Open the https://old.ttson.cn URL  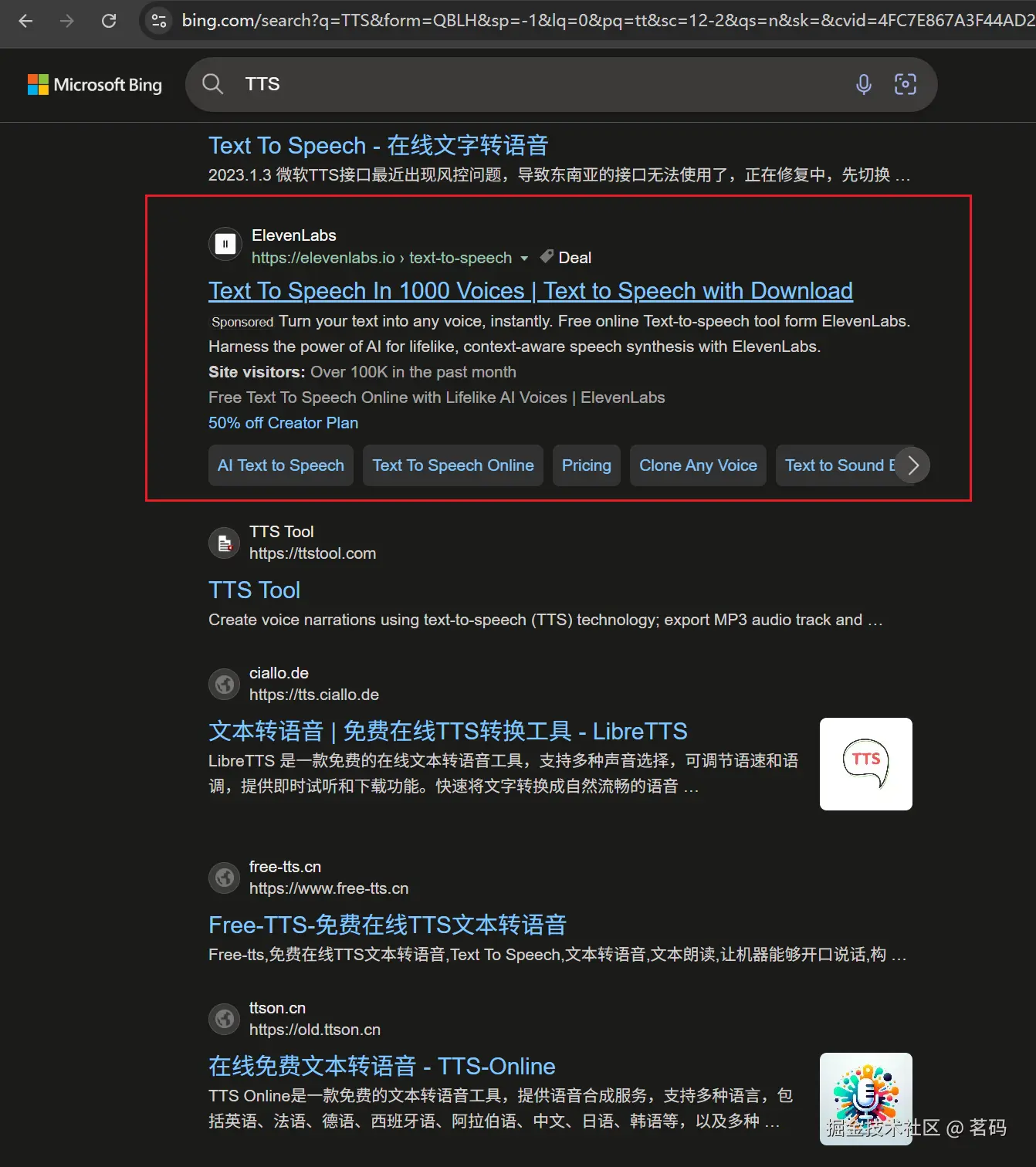pos(315,1030)
